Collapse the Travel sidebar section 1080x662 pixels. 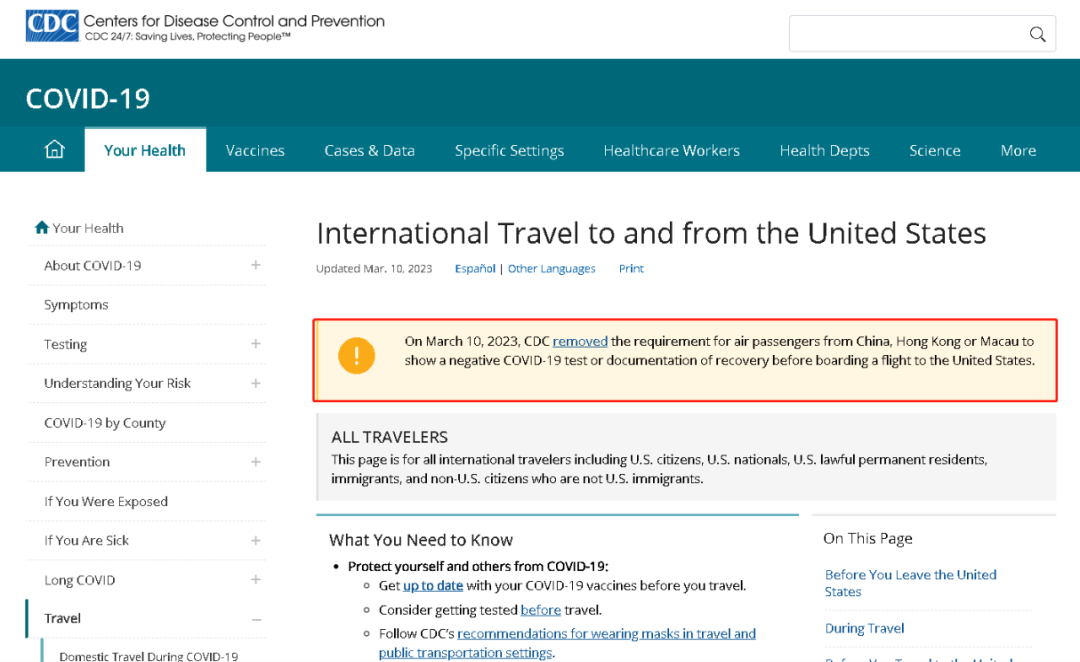[256, 619]
